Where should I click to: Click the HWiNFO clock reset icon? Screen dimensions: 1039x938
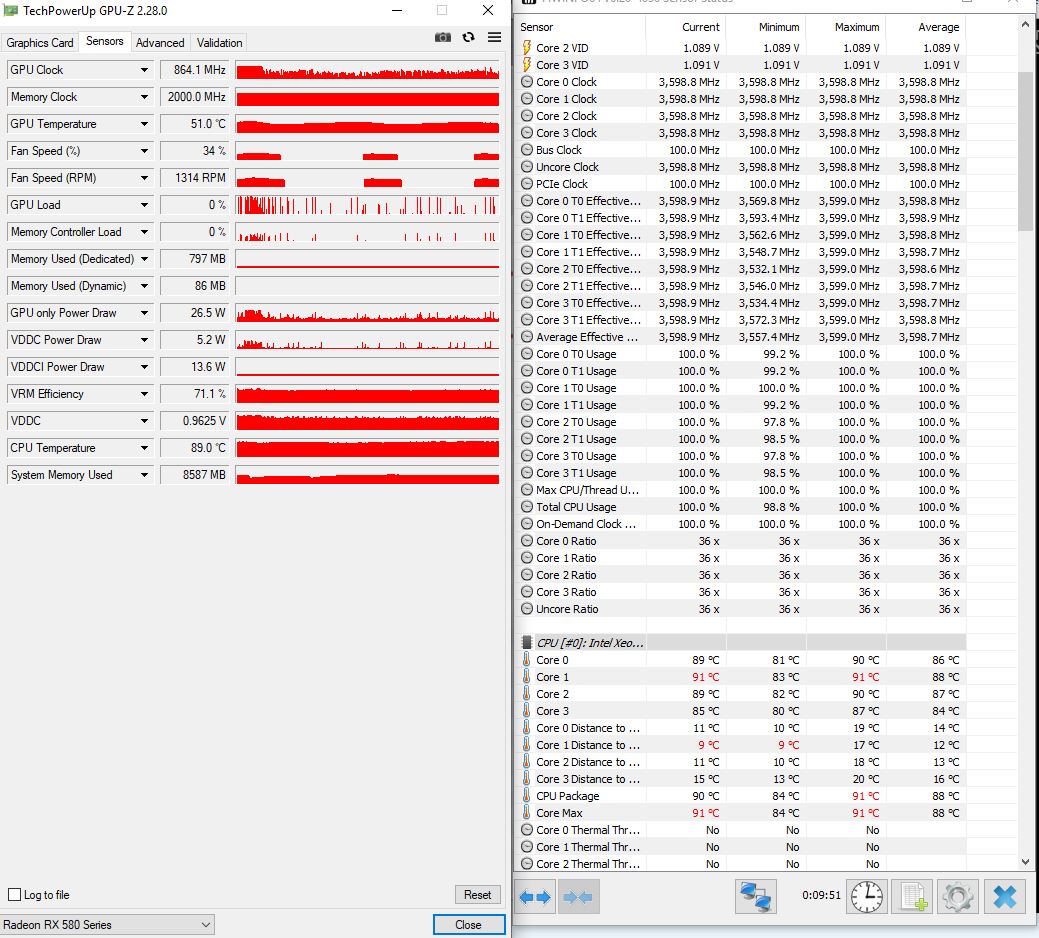click(866, 898)
